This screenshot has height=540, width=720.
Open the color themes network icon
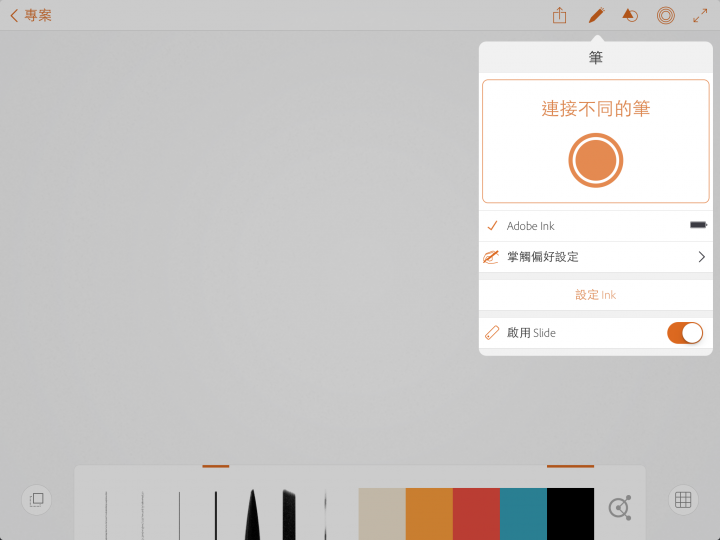click(x=620, y=507)
